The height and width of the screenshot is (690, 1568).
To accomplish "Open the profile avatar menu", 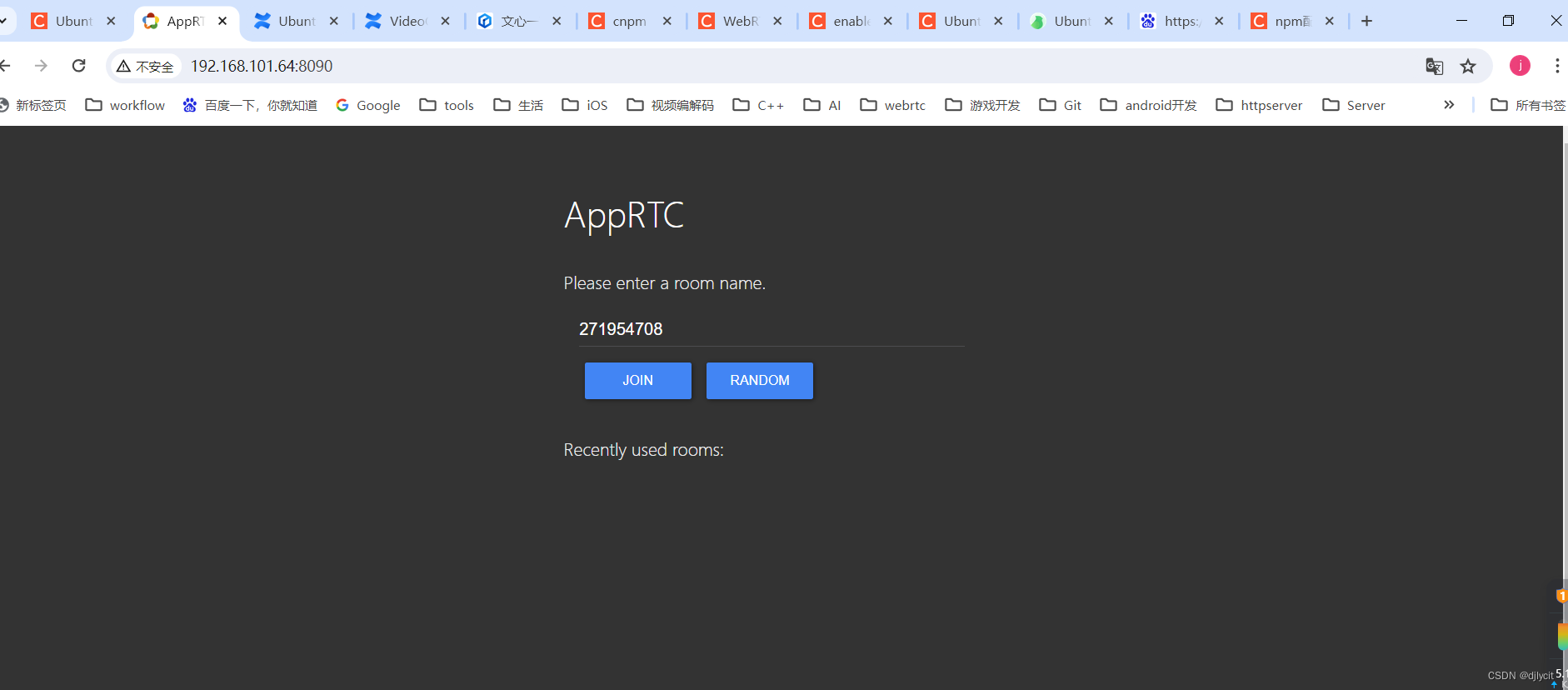I will point(1520,66).
